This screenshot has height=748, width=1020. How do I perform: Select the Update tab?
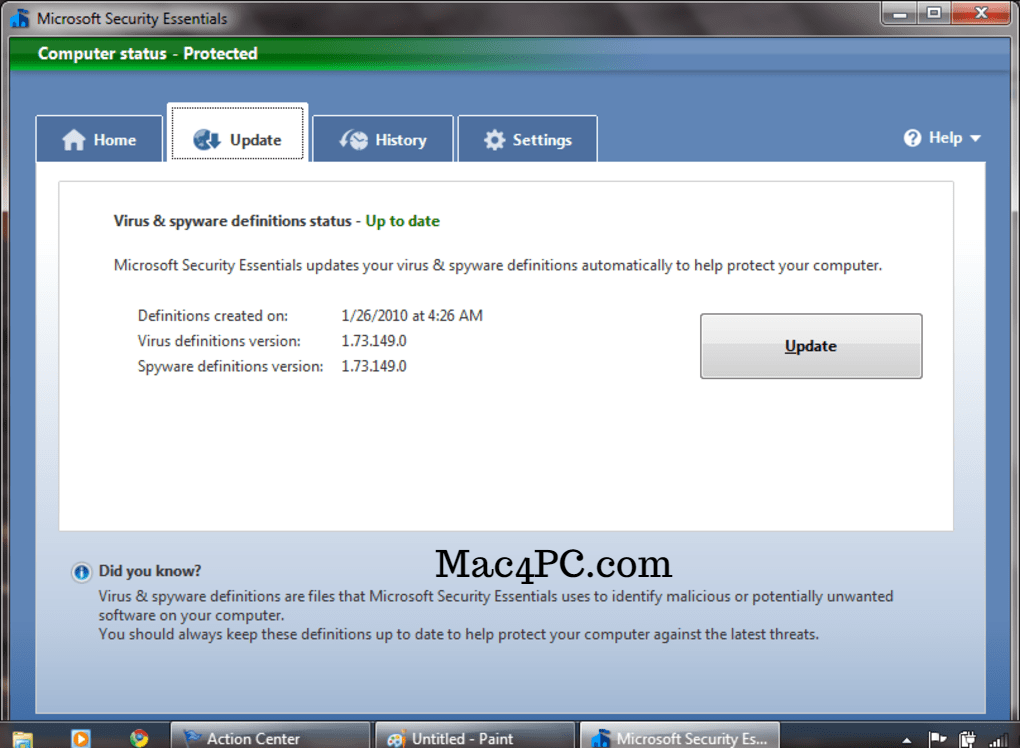click(237, 133)
